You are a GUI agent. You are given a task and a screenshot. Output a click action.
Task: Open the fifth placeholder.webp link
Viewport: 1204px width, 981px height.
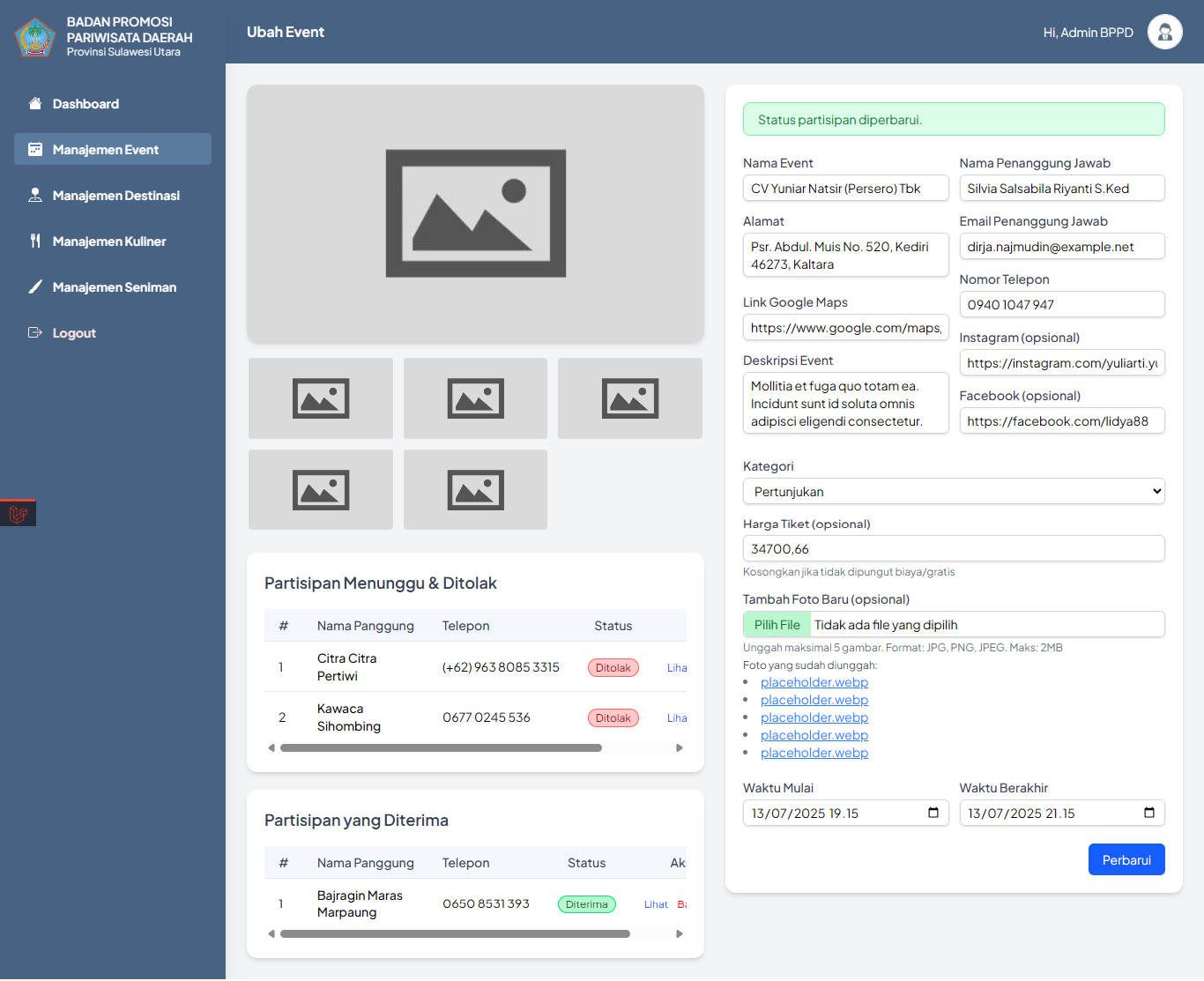coord(814,753)
